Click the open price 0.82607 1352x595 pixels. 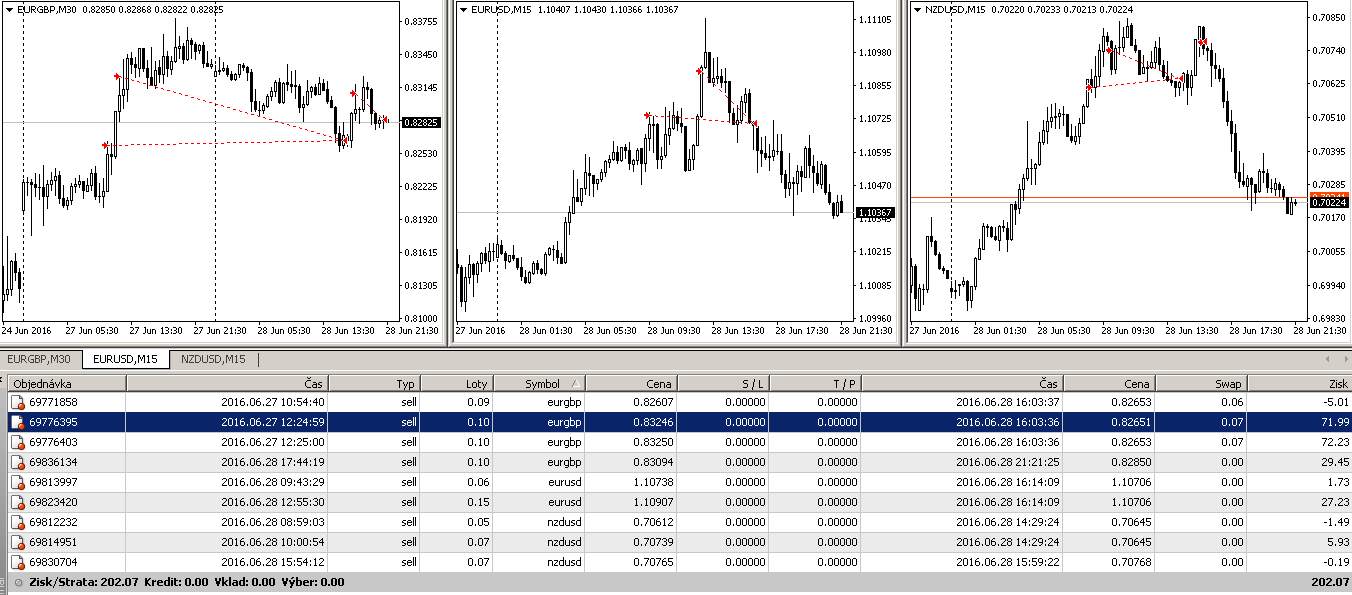coord(652,402)
